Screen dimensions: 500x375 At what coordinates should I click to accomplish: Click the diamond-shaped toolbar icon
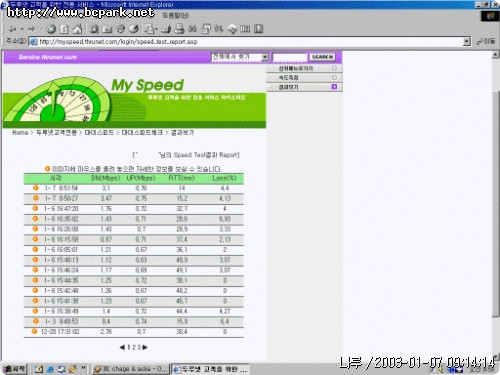coord(232,29)
